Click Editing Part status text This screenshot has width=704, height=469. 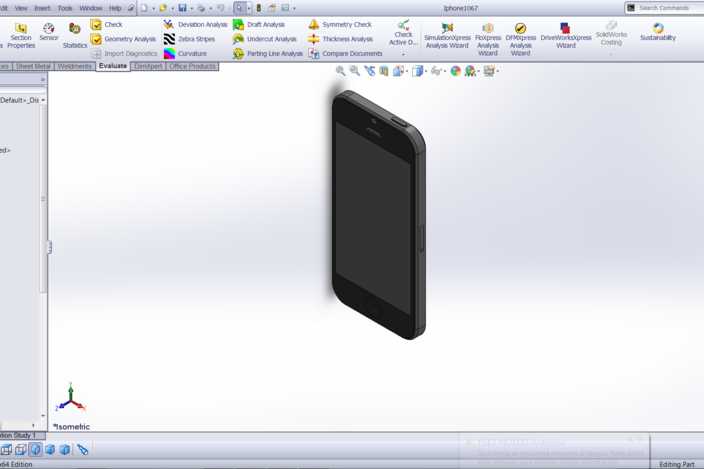click(x=677, y=465)
